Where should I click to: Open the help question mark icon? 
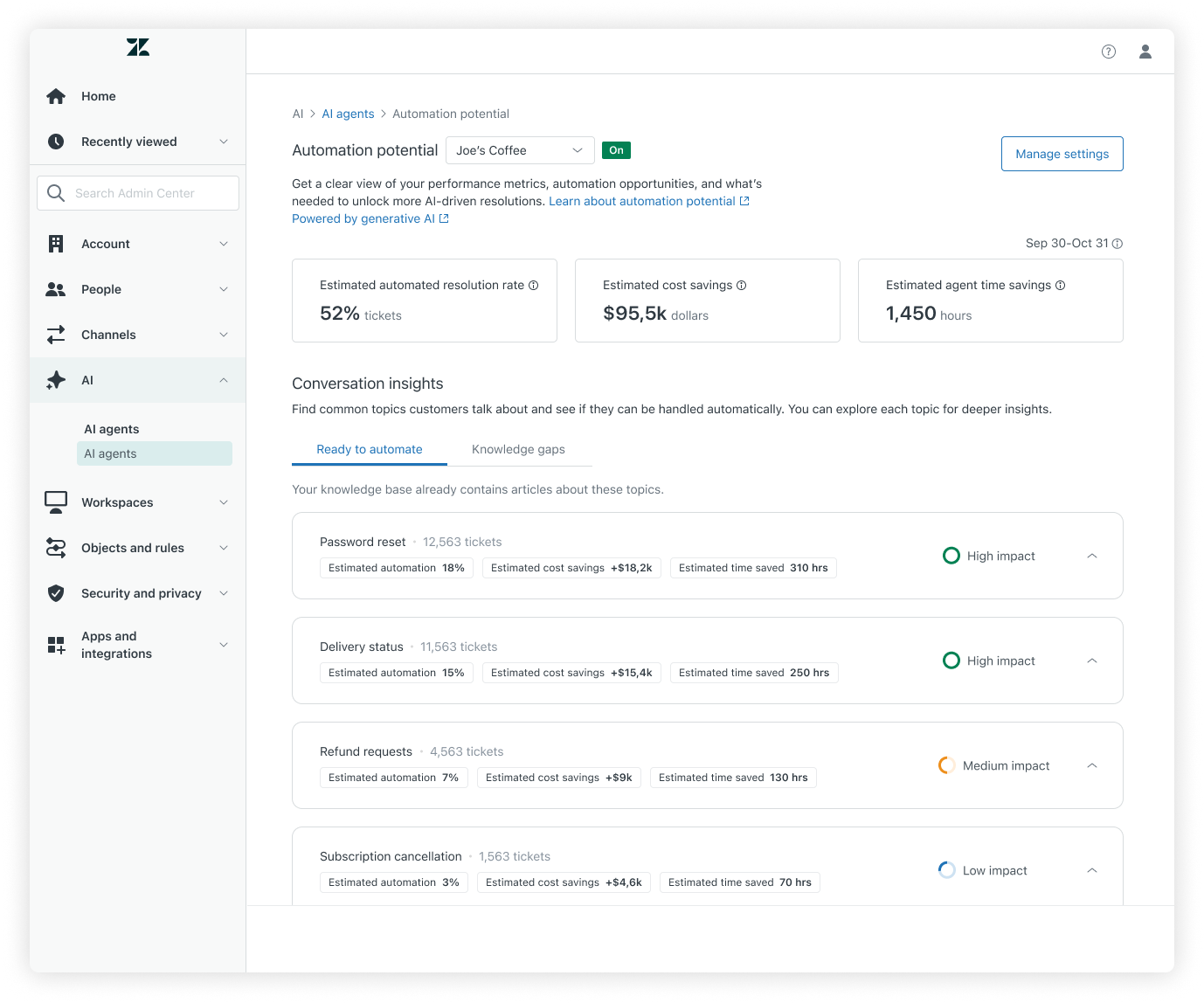[x=1109, y=52]
